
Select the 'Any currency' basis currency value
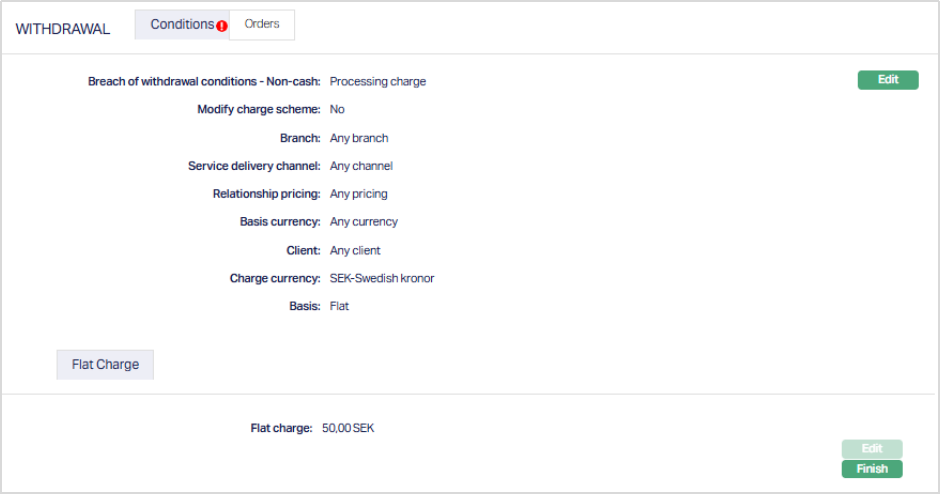pos(364,222)
